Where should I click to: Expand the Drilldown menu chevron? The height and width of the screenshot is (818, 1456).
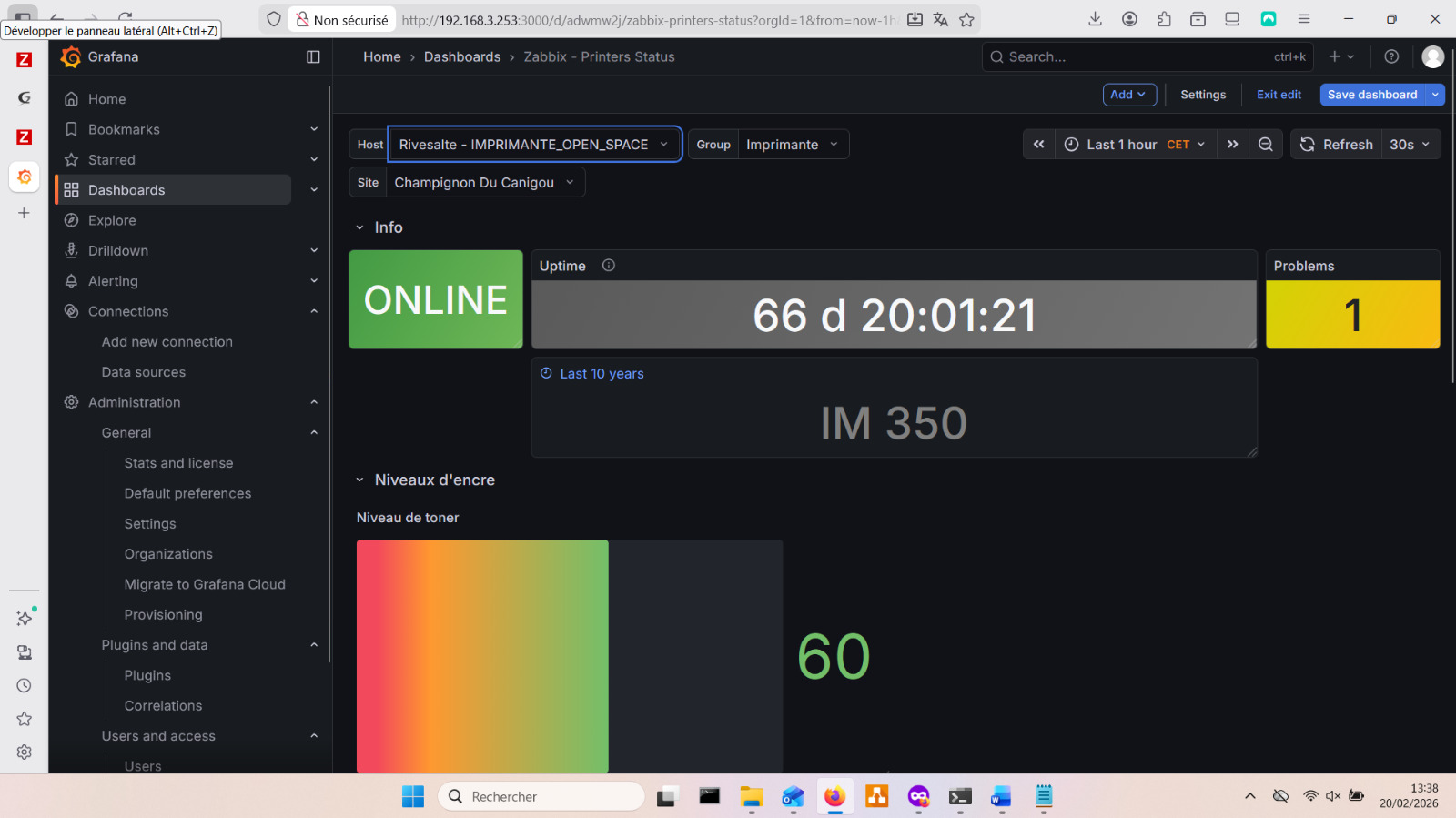tap(314, 251)
